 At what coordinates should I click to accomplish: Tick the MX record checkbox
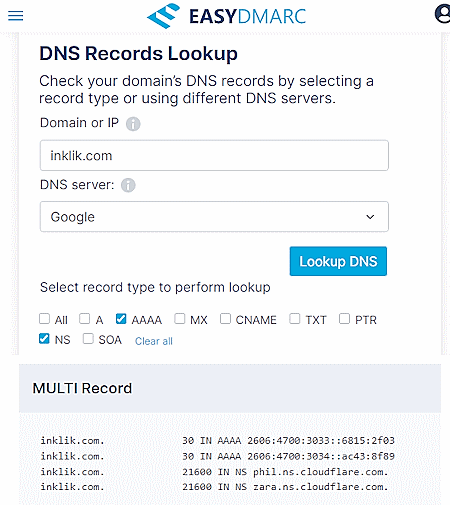coord(180,319)
